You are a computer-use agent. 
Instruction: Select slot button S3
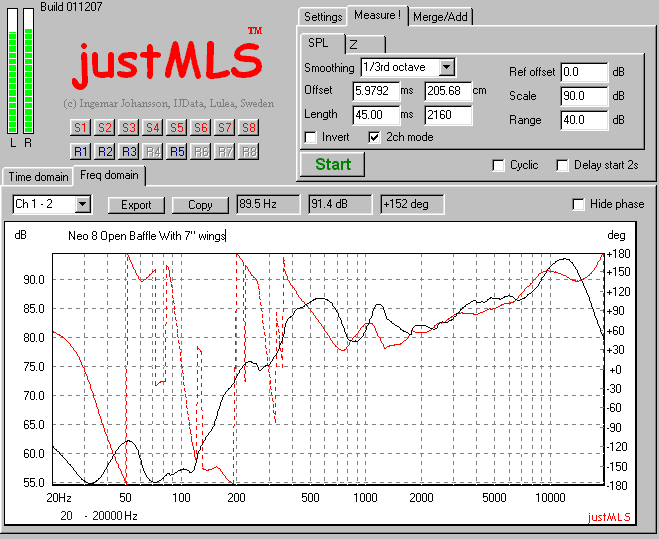click(x=128, y=127)
